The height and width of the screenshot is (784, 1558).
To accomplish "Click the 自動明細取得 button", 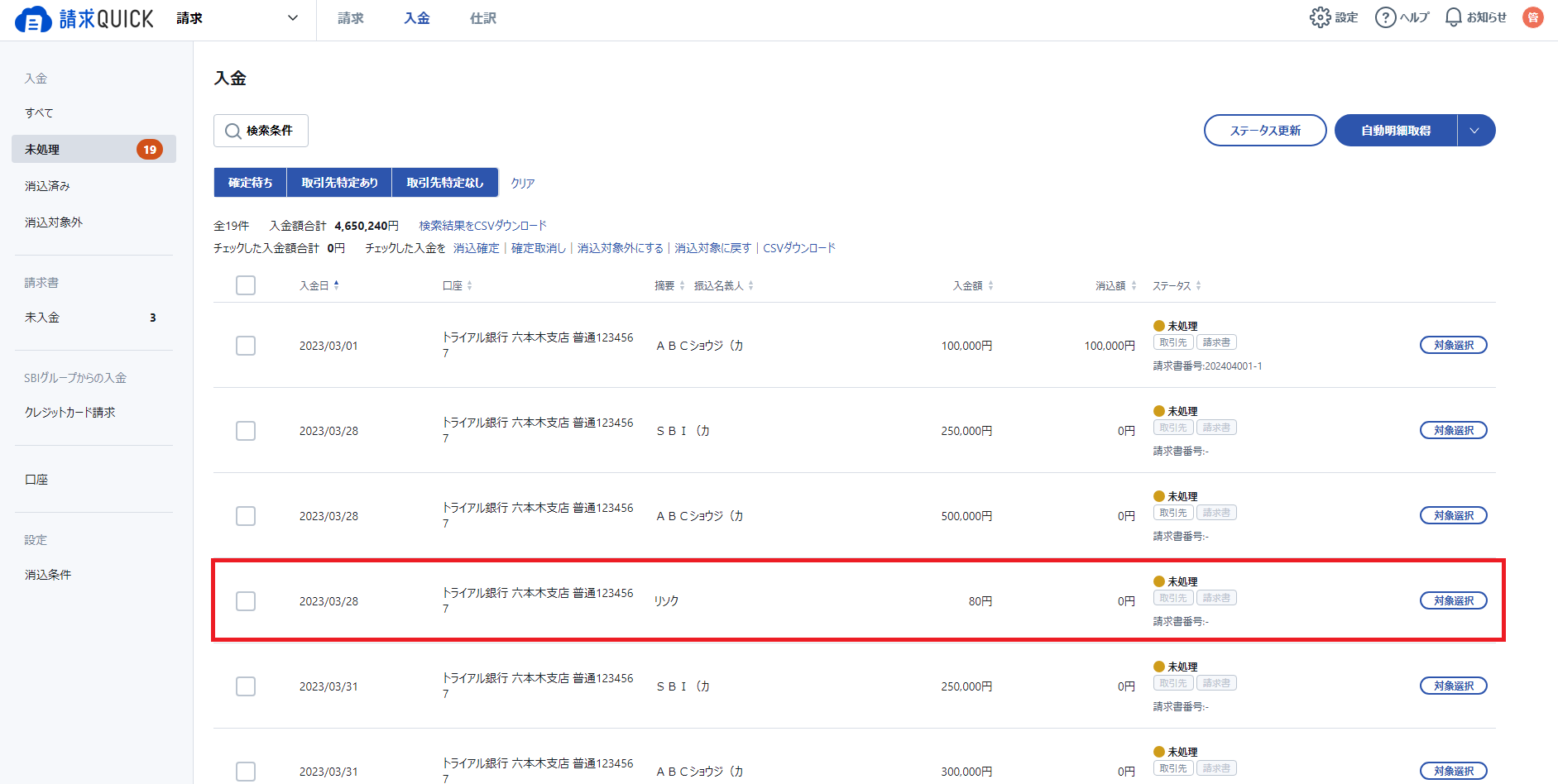I will [x=1396, y=131].
